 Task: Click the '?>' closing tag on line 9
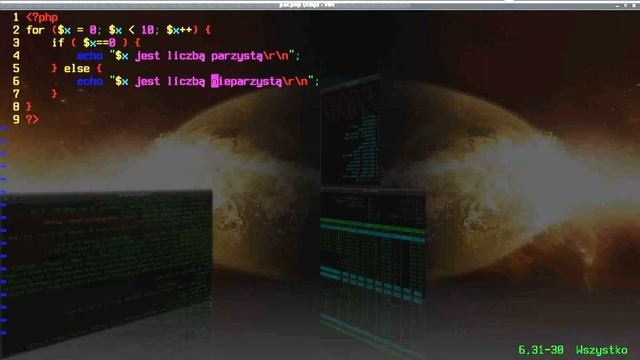32,120
